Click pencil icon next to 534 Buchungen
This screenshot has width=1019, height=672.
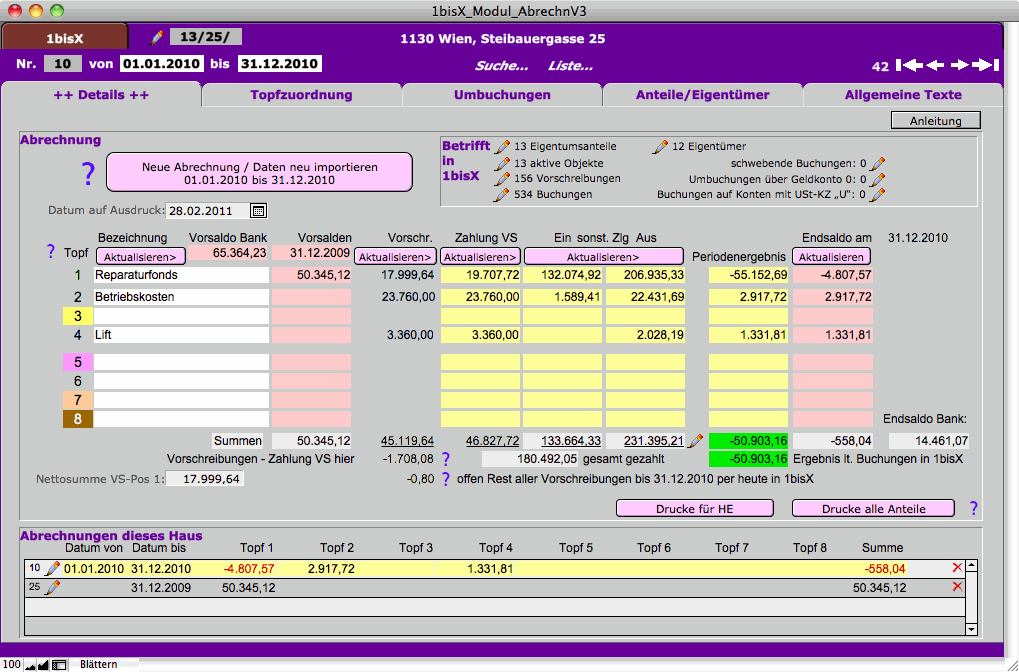[x=503, y=195]
